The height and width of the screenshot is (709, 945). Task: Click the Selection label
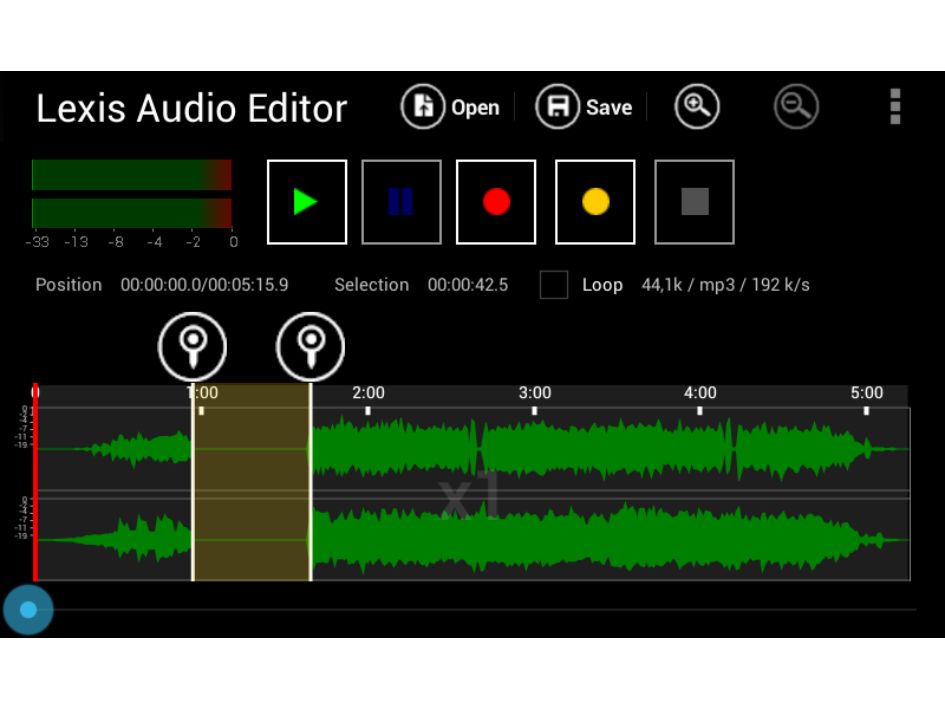click(x=371, y=285)
